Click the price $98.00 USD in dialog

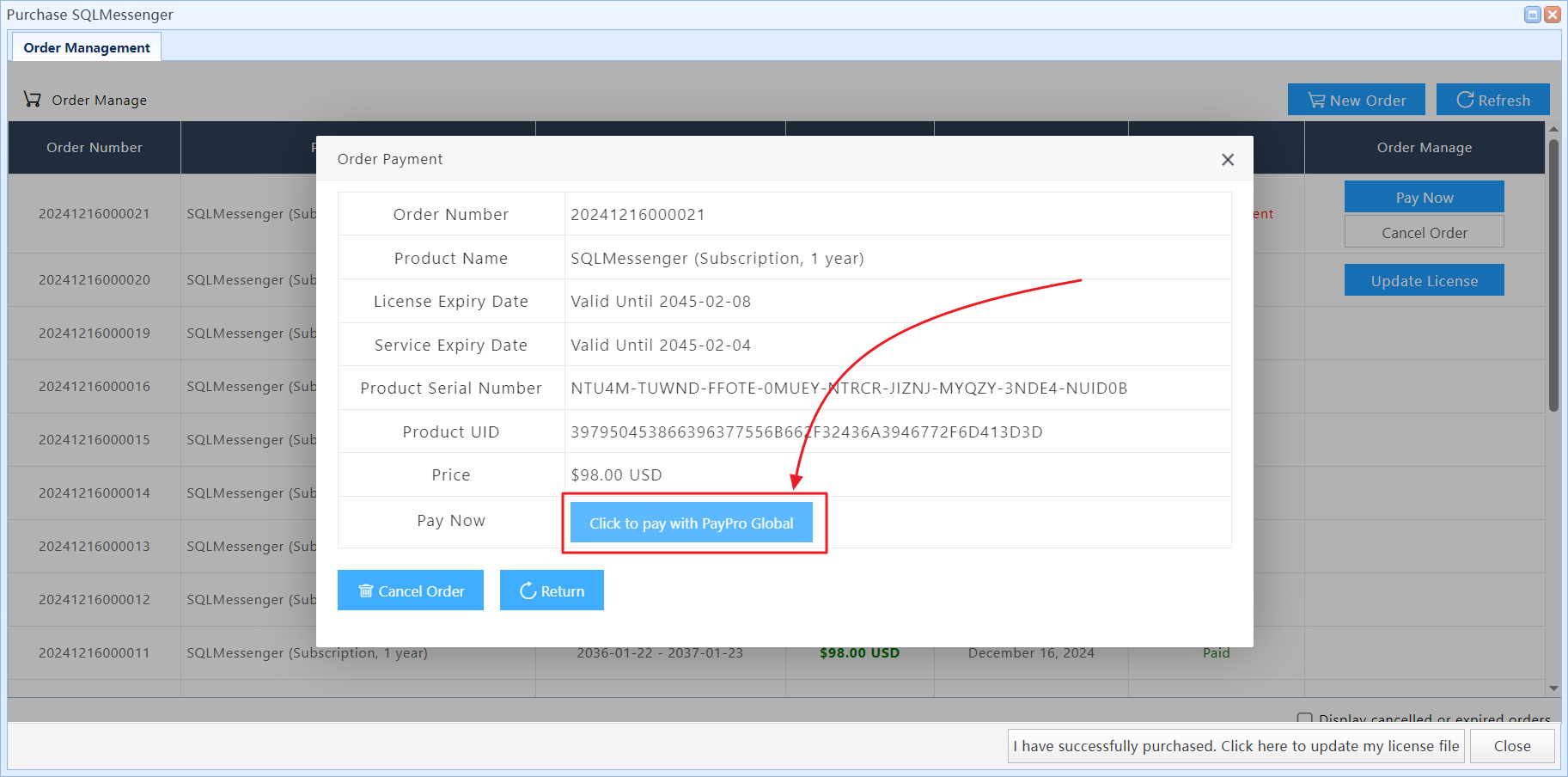coord(616,474)
